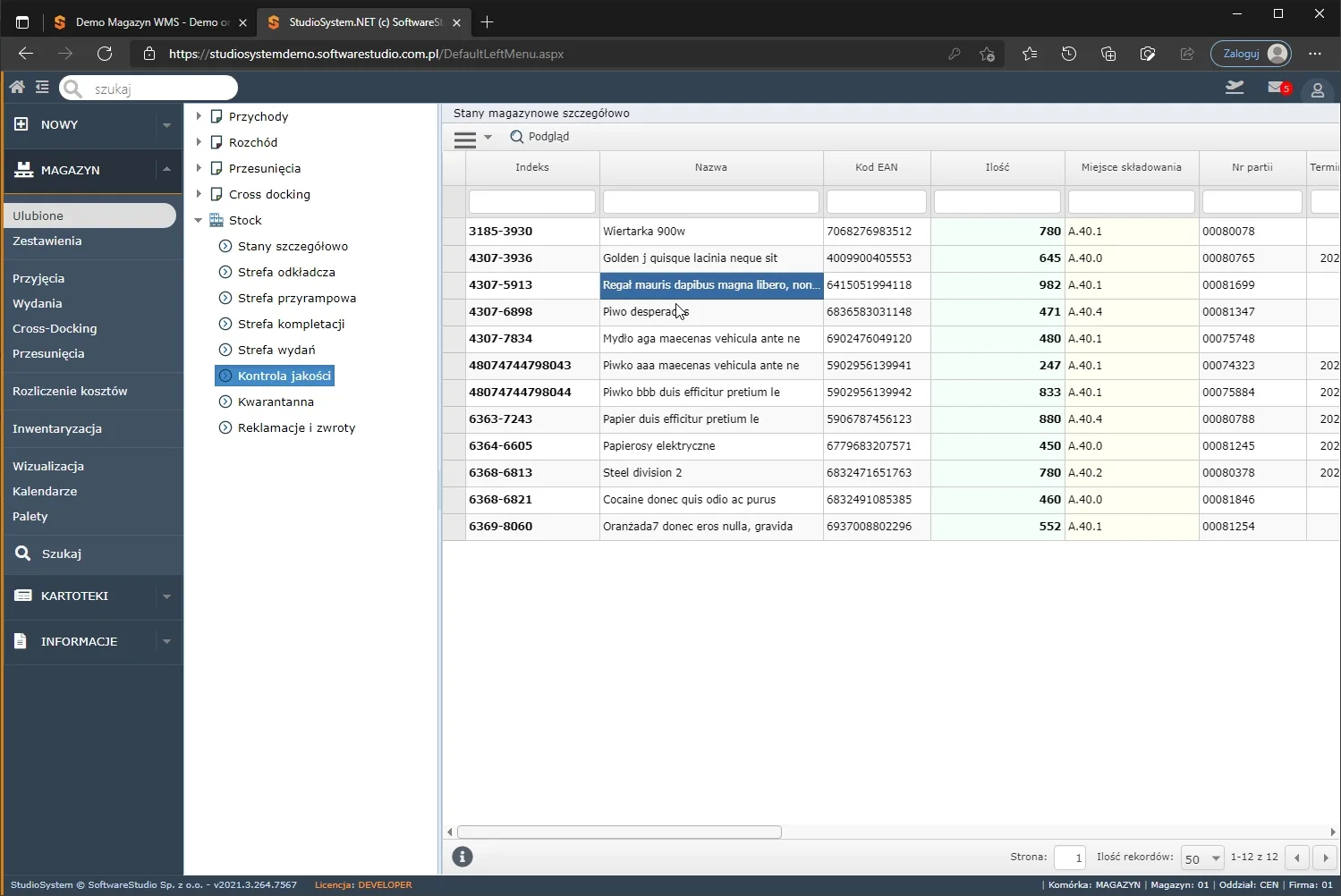Open Szukaj in the left menu
The height and width of the screenshot is (896, 1341).
[x=61, y=554]
